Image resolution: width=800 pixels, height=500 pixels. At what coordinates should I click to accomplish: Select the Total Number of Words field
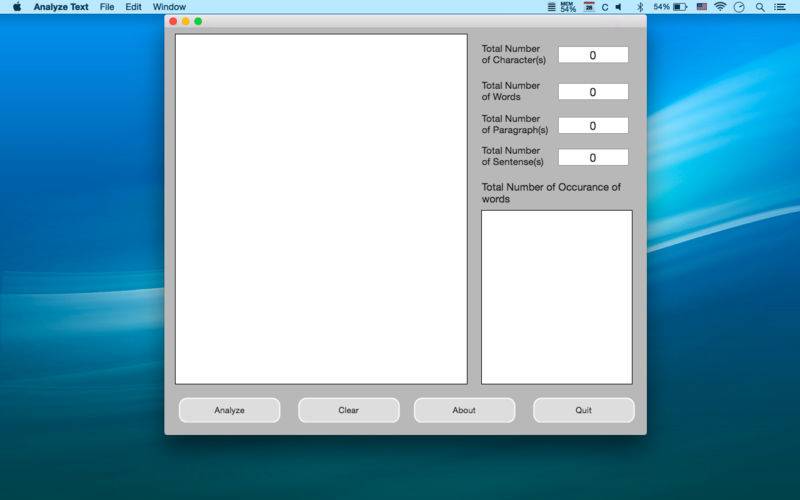(x=593, y=92)
